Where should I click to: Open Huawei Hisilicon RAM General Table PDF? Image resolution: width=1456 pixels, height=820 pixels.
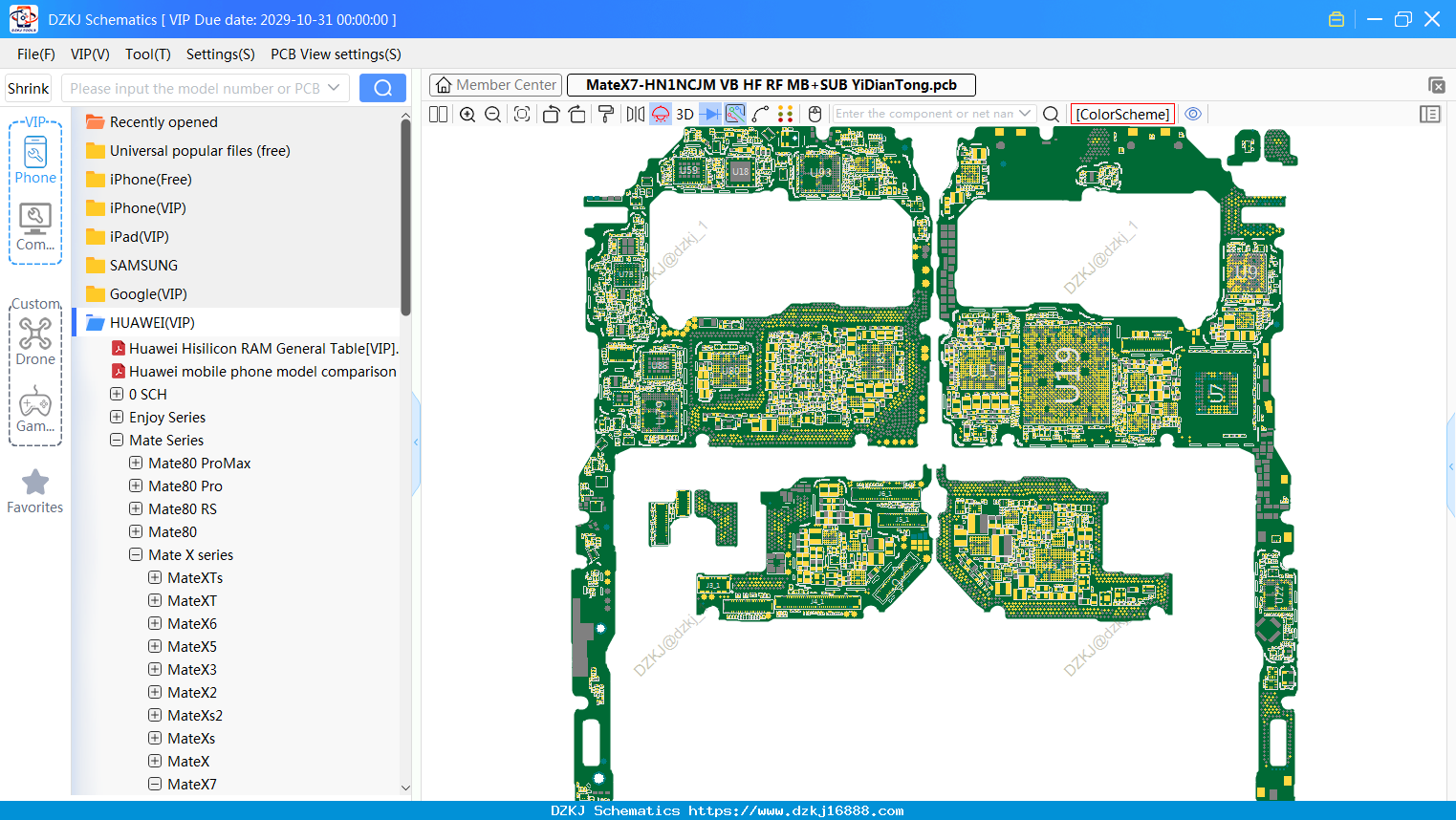[x=254, y=348]
